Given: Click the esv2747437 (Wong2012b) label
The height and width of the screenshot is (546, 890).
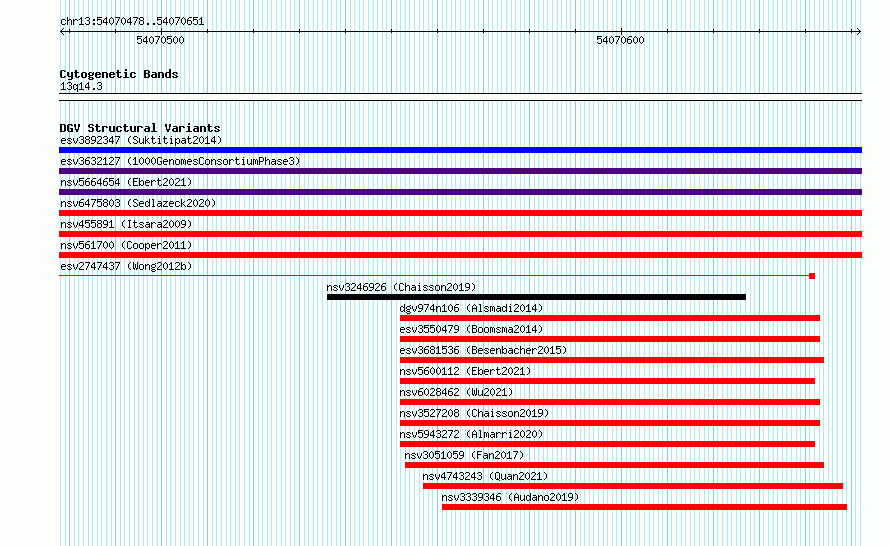Looking at the screenshot, I should click(126, 266).
